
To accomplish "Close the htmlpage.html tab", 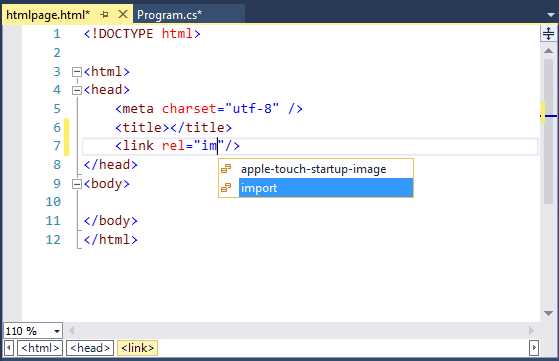I will (123, 14).
